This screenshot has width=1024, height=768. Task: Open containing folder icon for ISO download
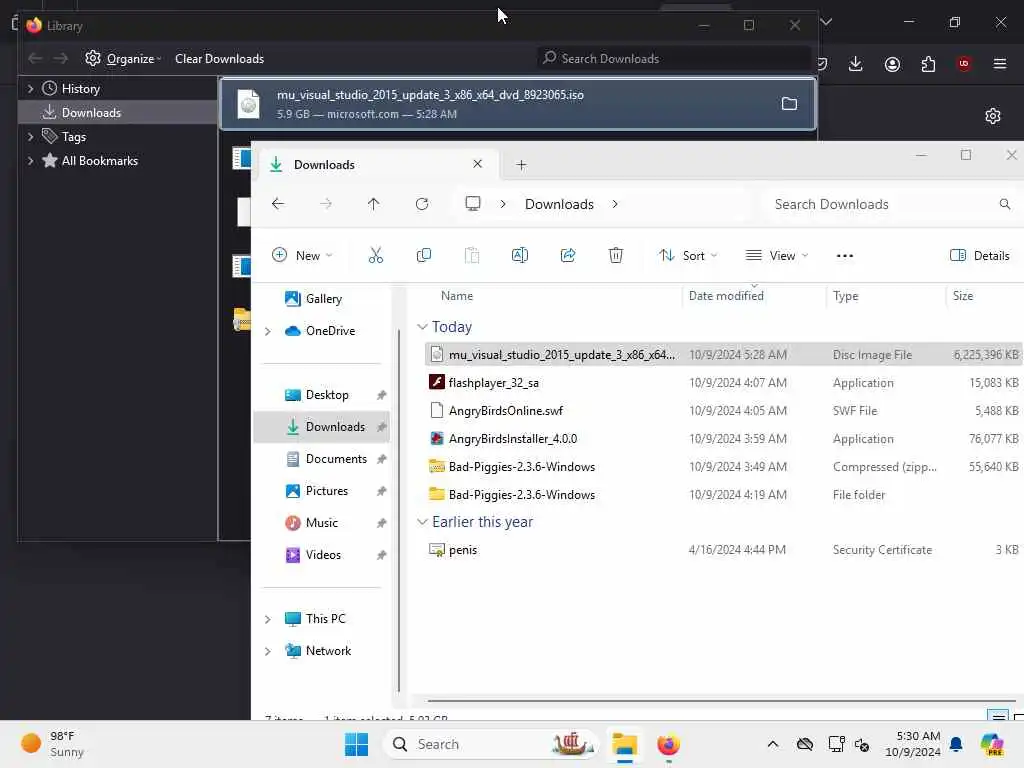pyautogui.click(x=789, y=104)
